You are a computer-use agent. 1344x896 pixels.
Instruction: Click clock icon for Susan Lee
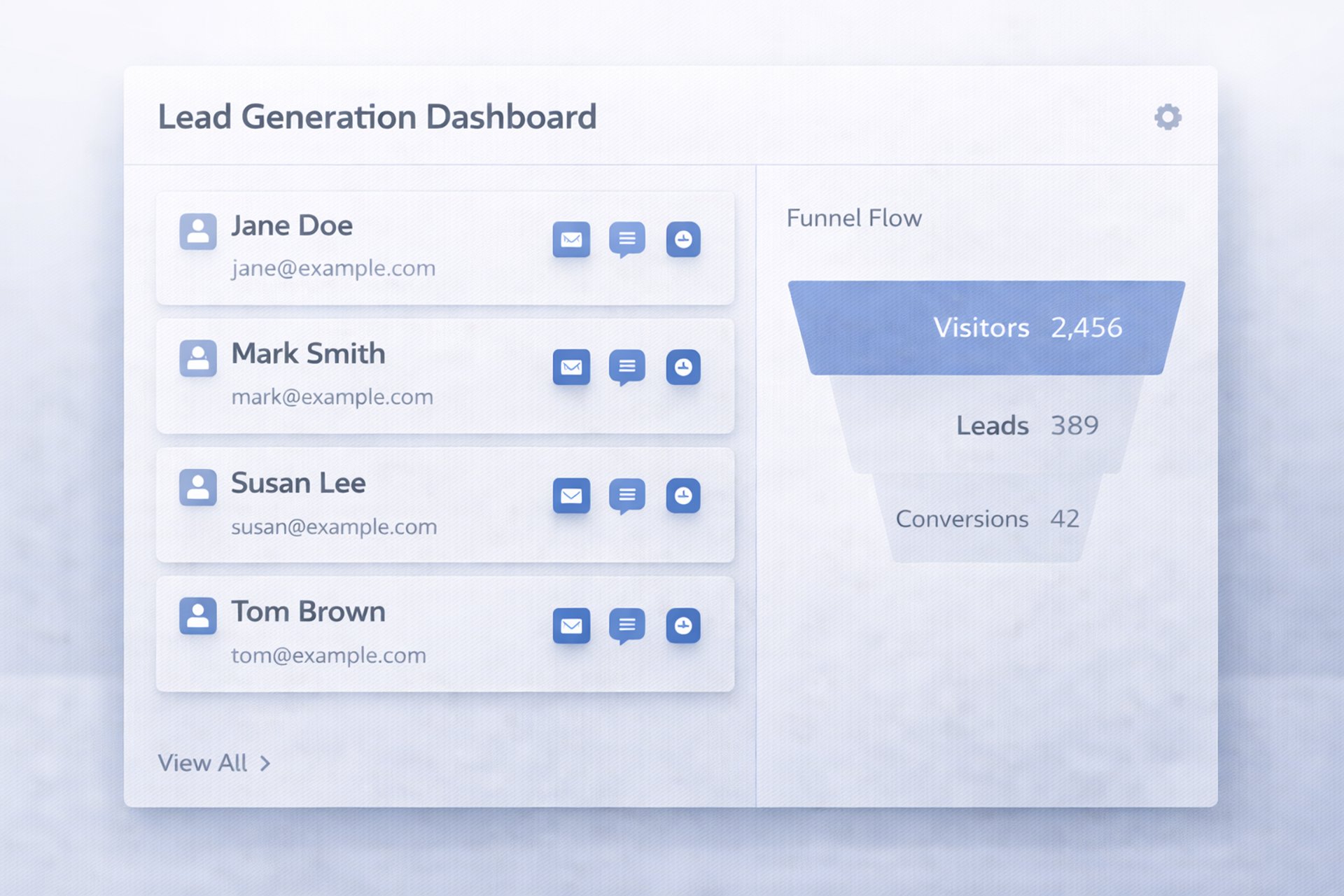point(683,496)
